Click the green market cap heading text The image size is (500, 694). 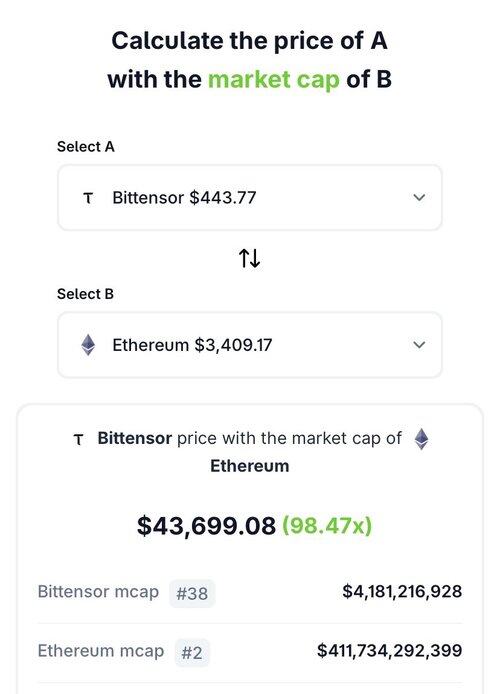point(274,80)
